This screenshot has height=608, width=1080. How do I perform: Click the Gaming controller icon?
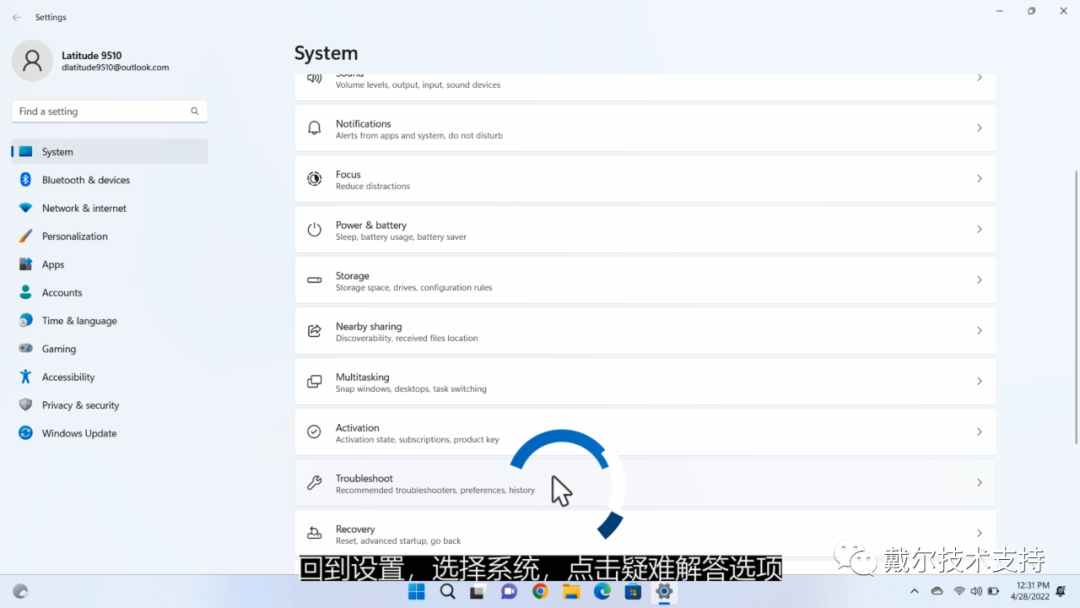click(x=25, y=348)
